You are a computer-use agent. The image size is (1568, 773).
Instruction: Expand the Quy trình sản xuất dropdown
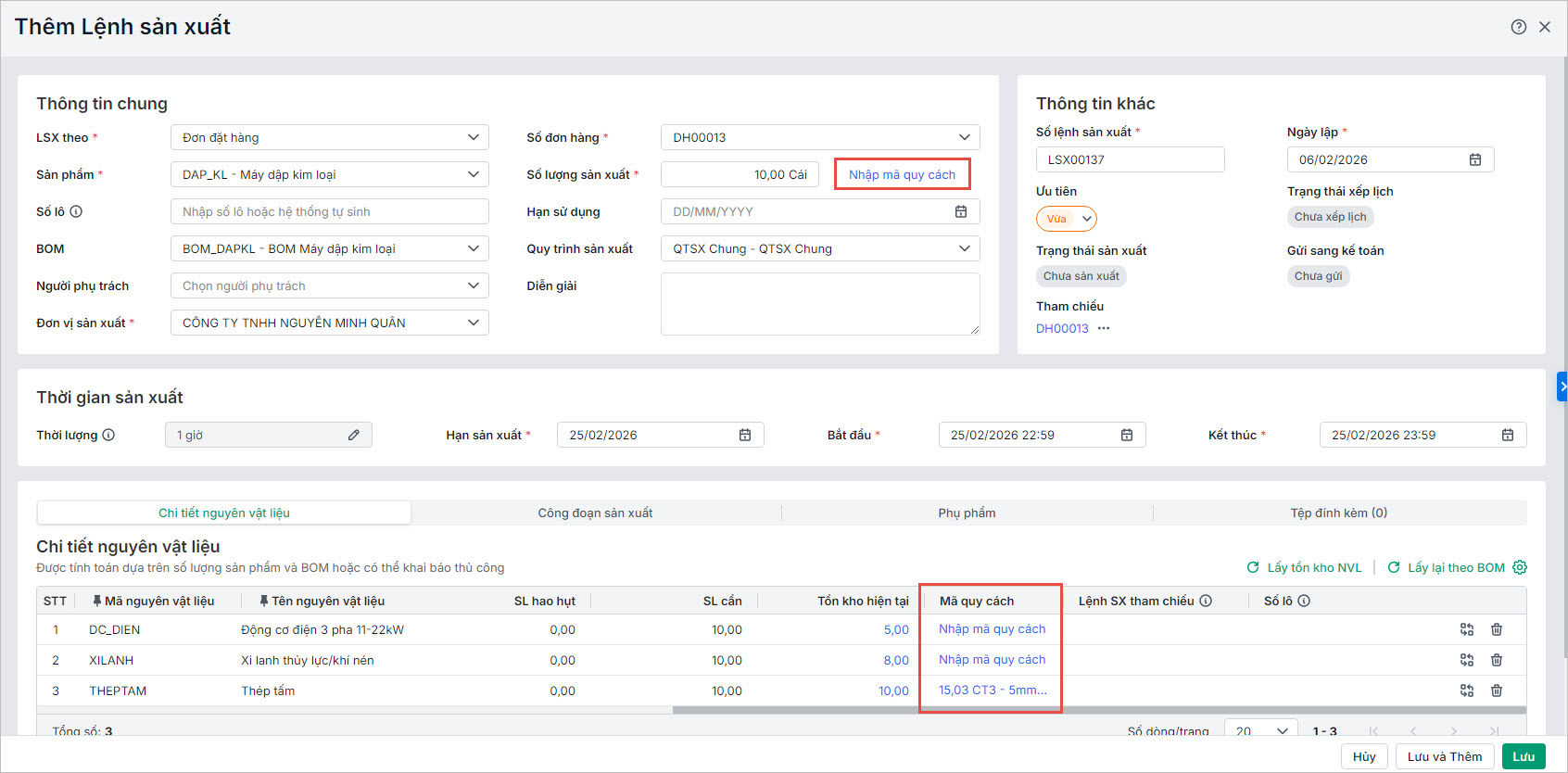[964, 248]
